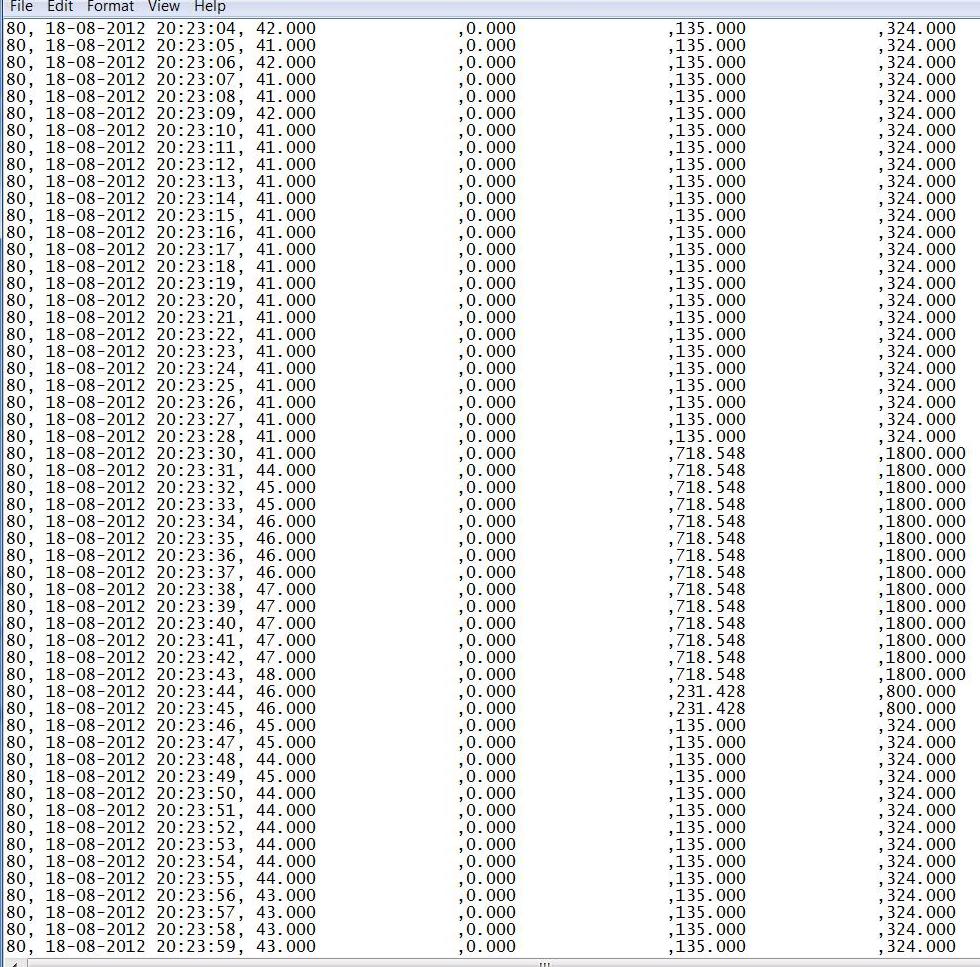Click 43.000 in the 20:23:56 row
This screenshot has width=980, height=967.
[286, 896]
